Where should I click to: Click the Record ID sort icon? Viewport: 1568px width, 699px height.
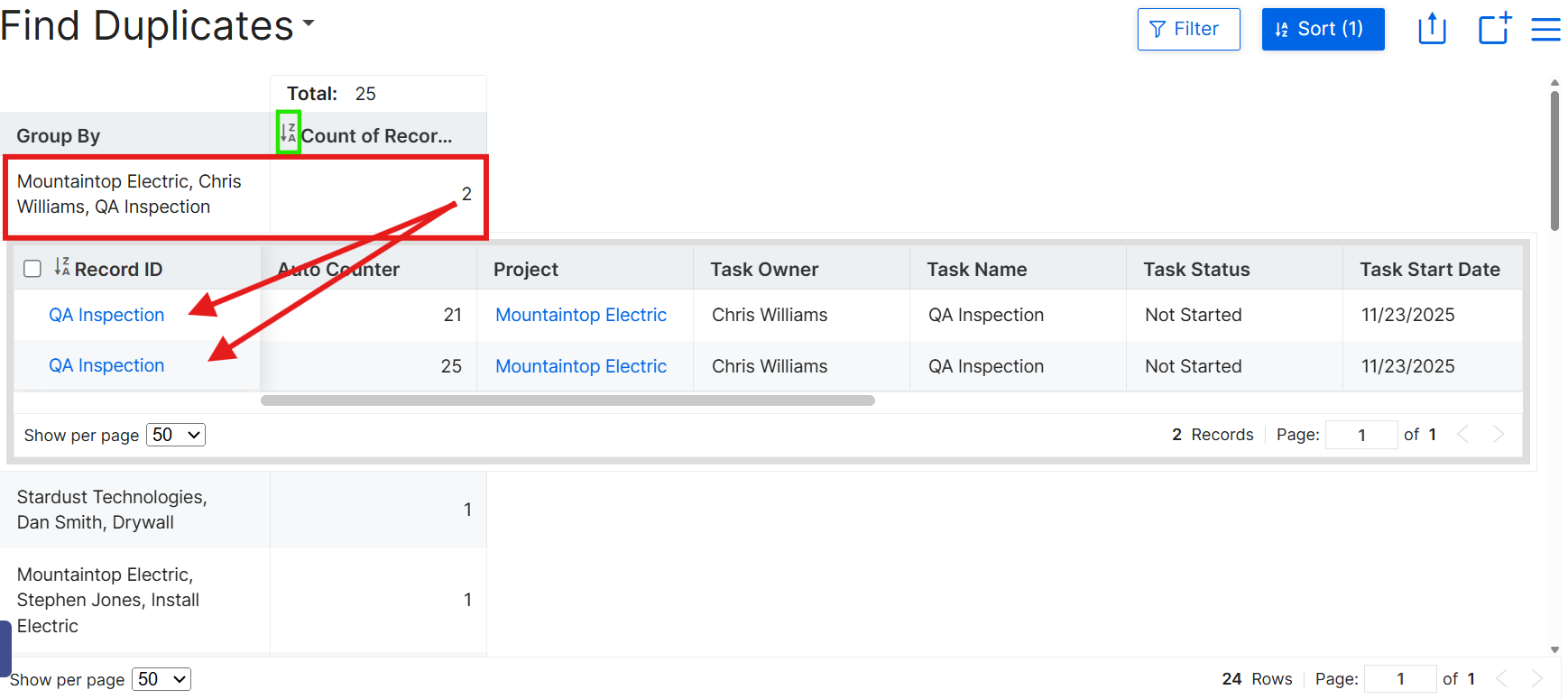pos(61,266)
